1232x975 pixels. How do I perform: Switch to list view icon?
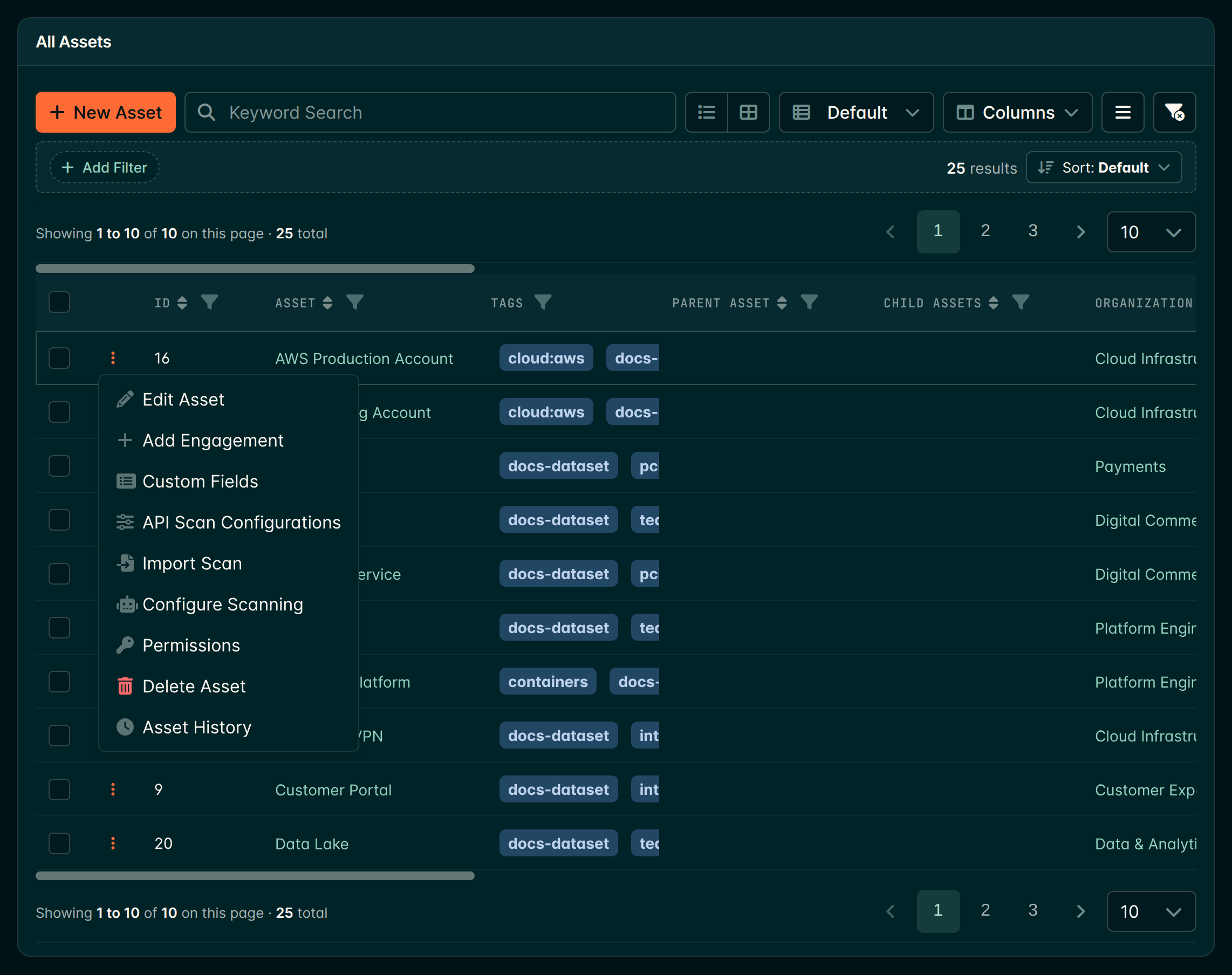(706, 113)
